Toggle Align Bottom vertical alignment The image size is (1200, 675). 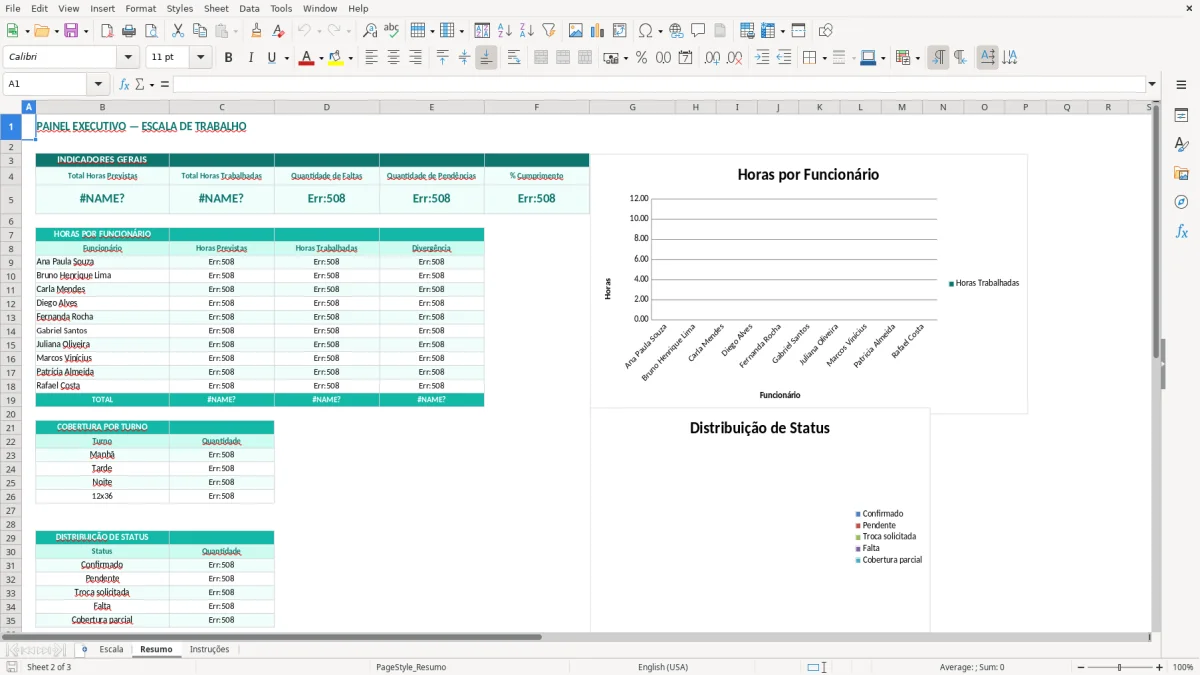[486, 58]
